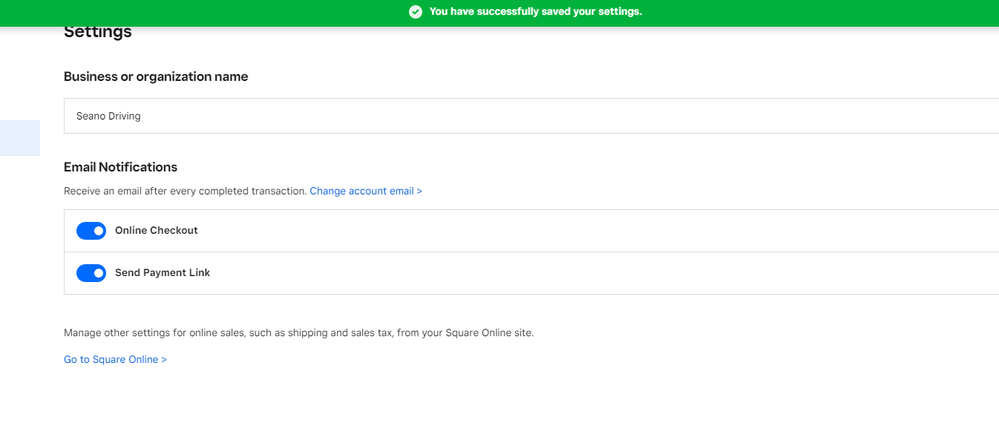Screen dimensions: 999x429
Task: Click the "successfully saved your settings" banner message
Action: 535,12
